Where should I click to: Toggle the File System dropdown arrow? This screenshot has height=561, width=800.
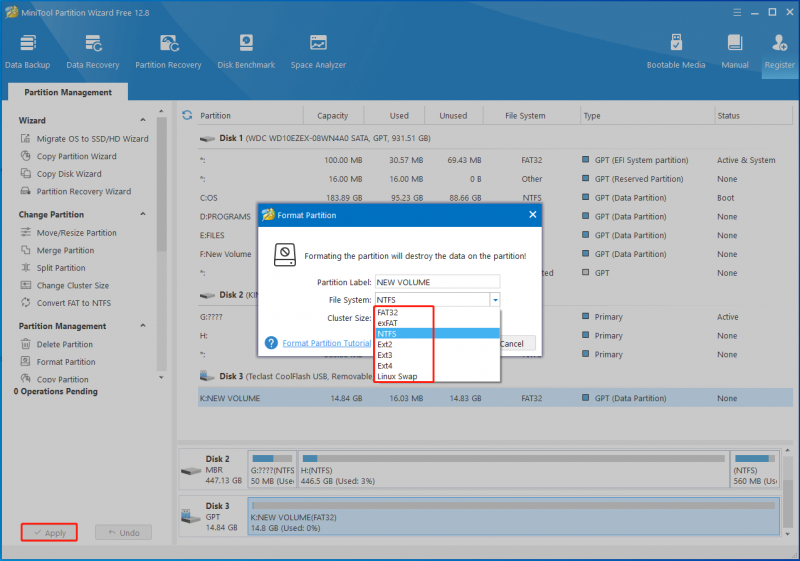tap(495, 300)
